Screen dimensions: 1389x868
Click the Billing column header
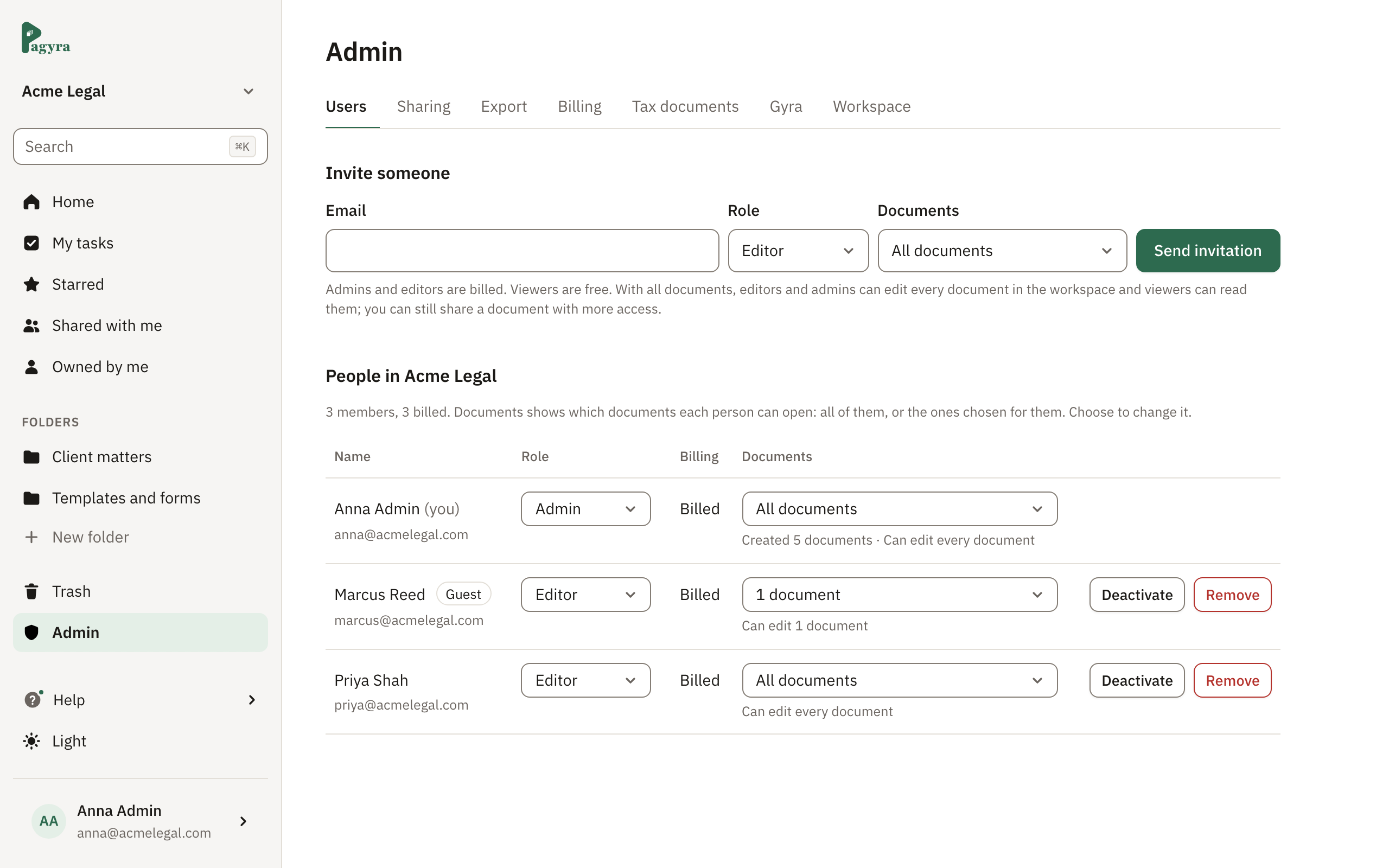click(x=699, y=456)
